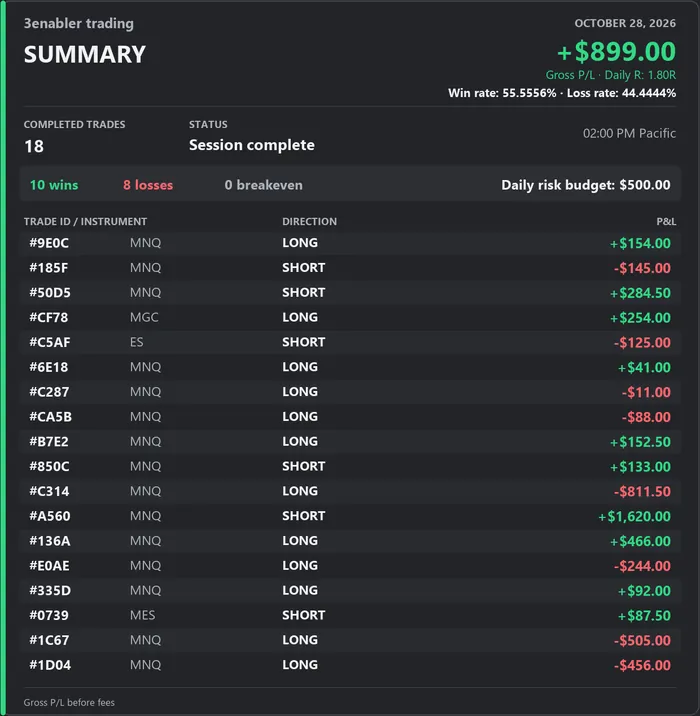Click the completed trades count 18
The image size is (700, 716).
tap(34, 147)
